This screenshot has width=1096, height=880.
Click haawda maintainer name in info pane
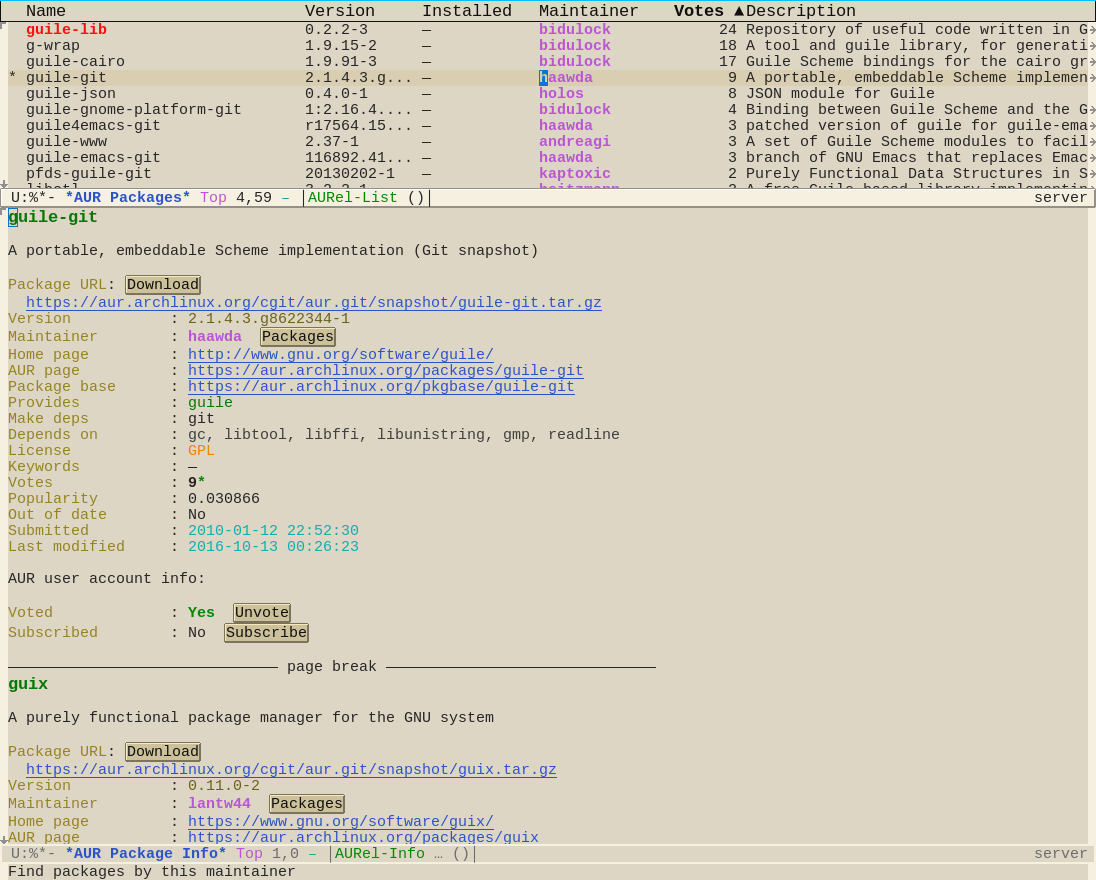215,337
